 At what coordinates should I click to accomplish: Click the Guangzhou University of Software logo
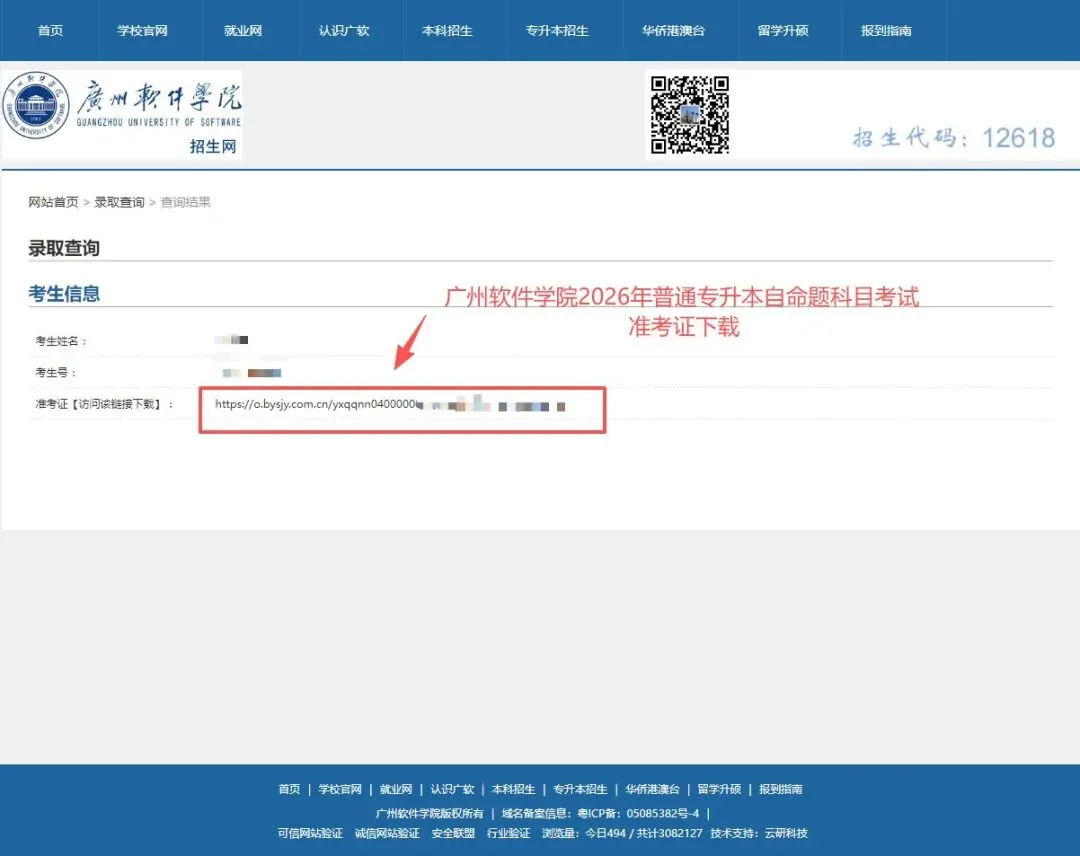pos(122,114)
